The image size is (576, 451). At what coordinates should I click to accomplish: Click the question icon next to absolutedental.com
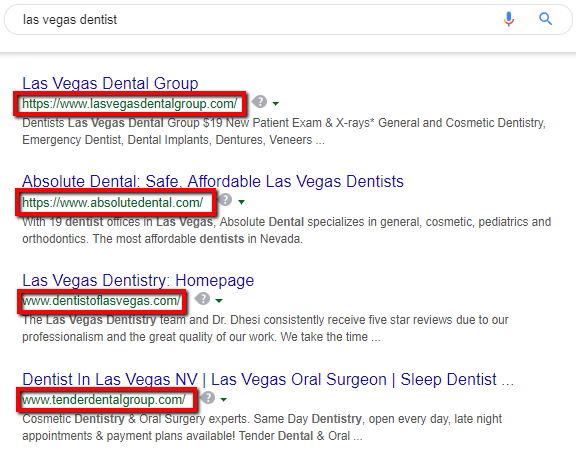coord(225,200)
